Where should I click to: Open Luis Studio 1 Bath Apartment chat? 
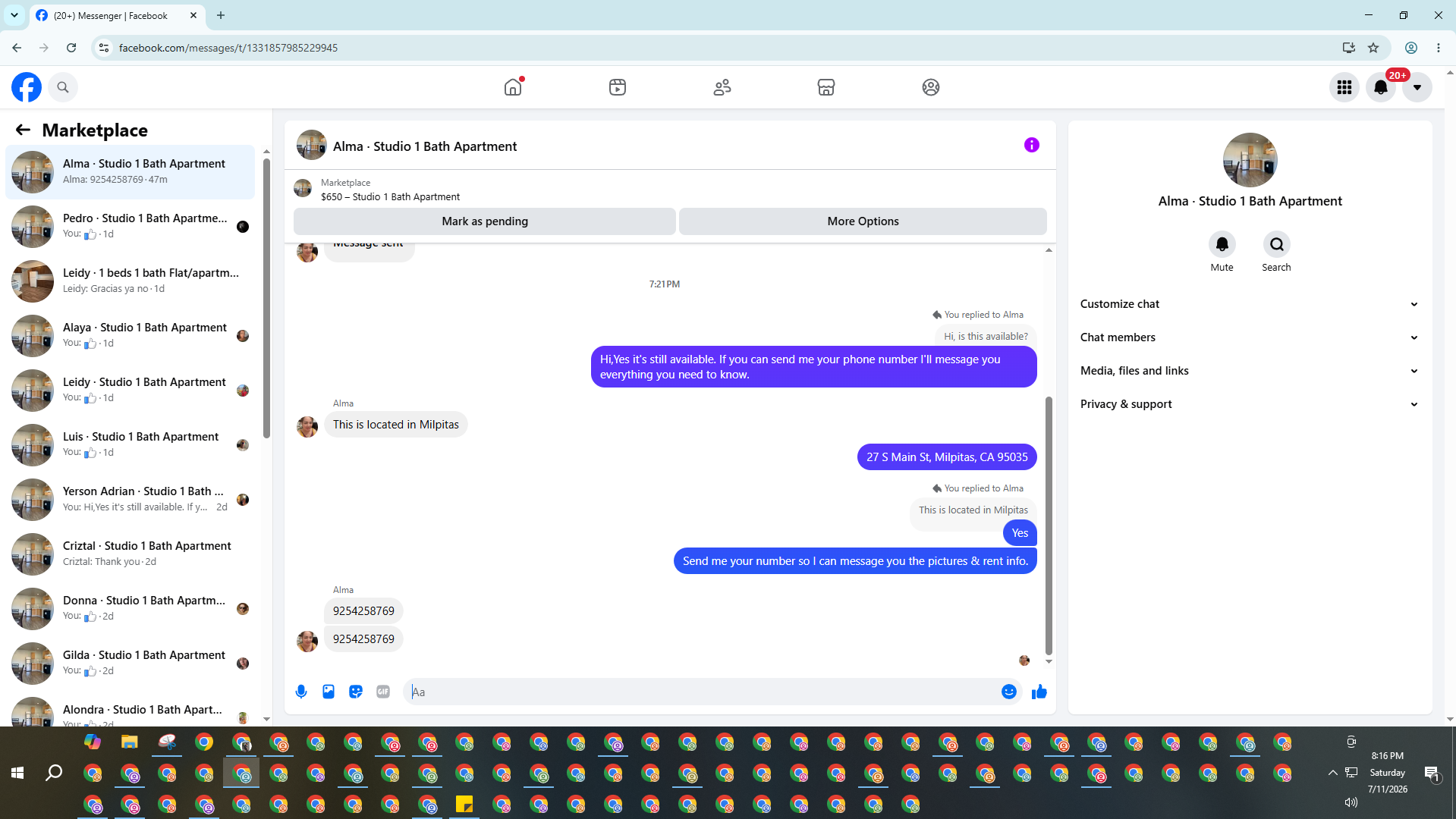(131, 445)
